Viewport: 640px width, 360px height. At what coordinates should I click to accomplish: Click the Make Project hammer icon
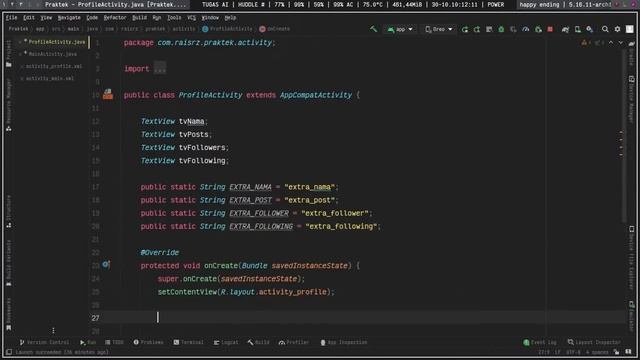click(x=373, y=29)
